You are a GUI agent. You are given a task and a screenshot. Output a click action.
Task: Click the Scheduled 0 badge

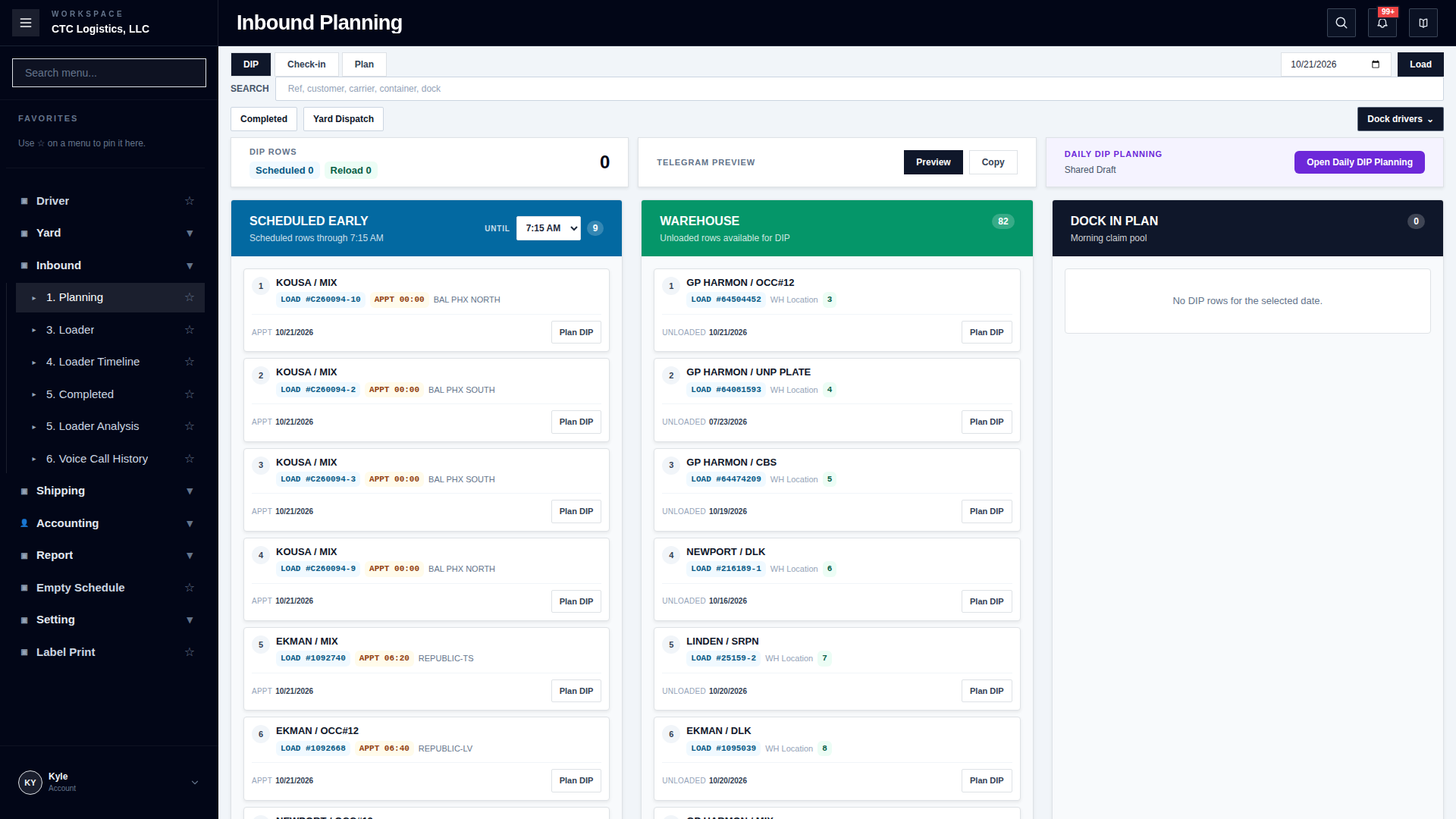click(284, 171)
